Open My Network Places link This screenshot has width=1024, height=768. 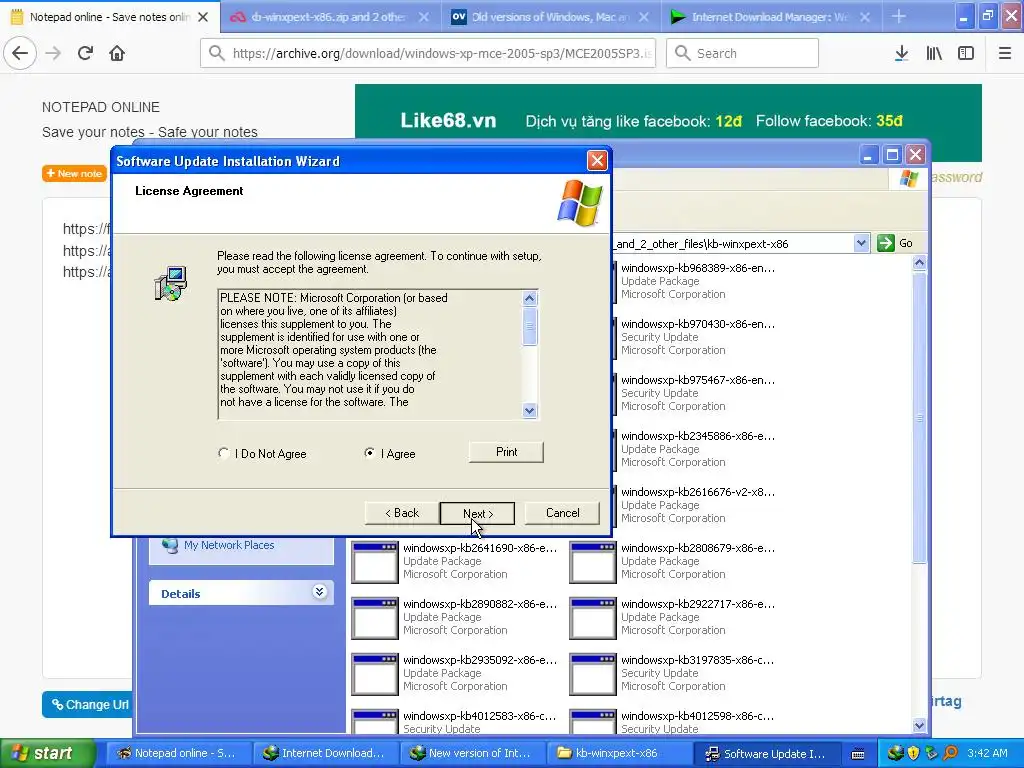pyautogui.click(x=229, y=545)
